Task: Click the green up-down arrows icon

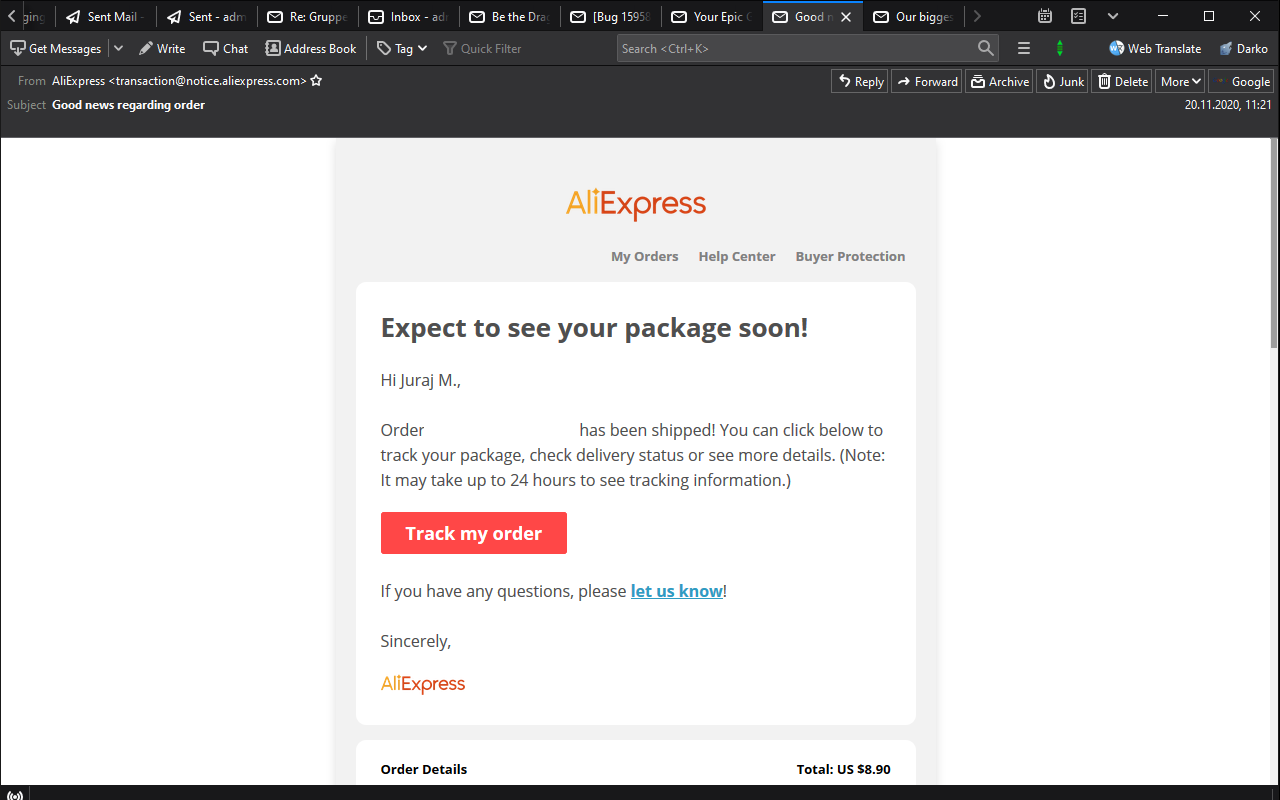Action: click(x=1060, y=48)
